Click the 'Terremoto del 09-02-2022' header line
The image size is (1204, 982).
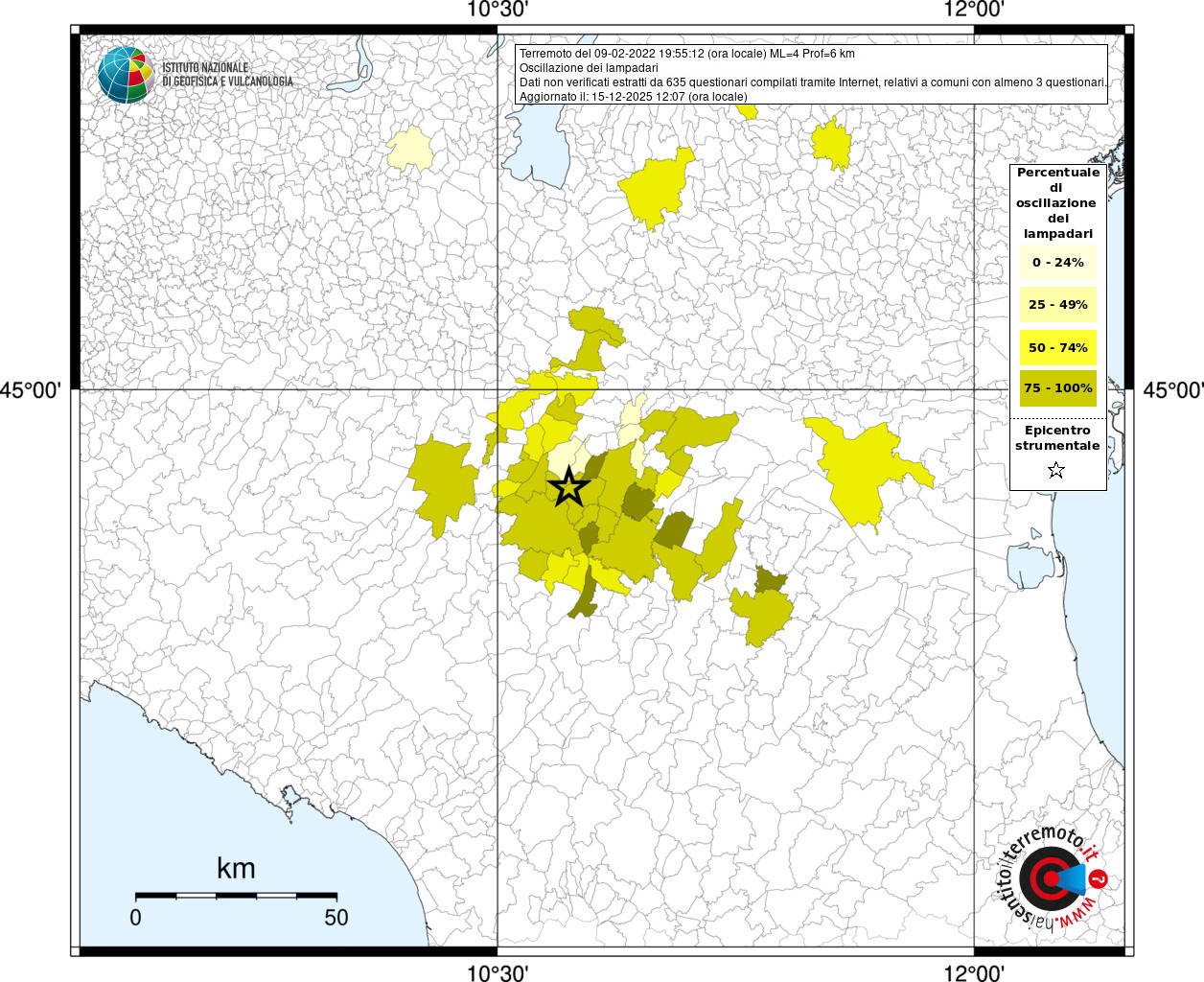pyautogui.click(x=686, y=54)
